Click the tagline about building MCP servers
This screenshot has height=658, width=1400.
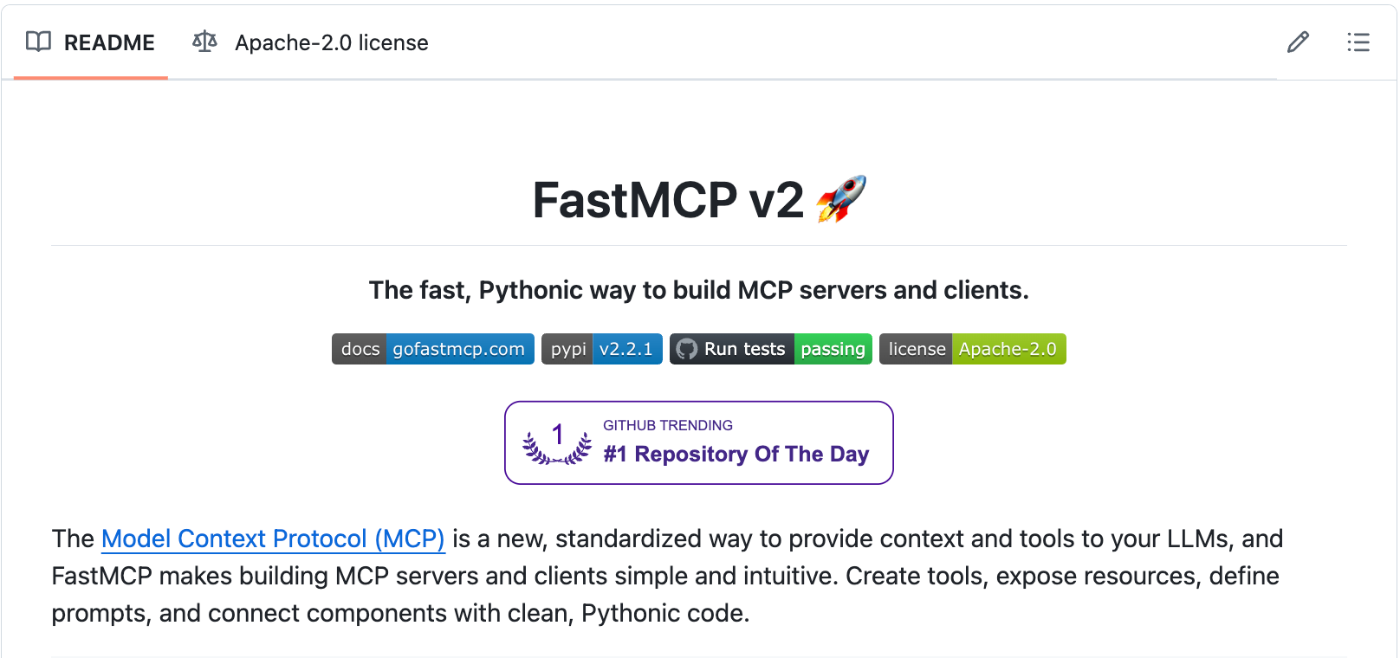pos(699,291)
